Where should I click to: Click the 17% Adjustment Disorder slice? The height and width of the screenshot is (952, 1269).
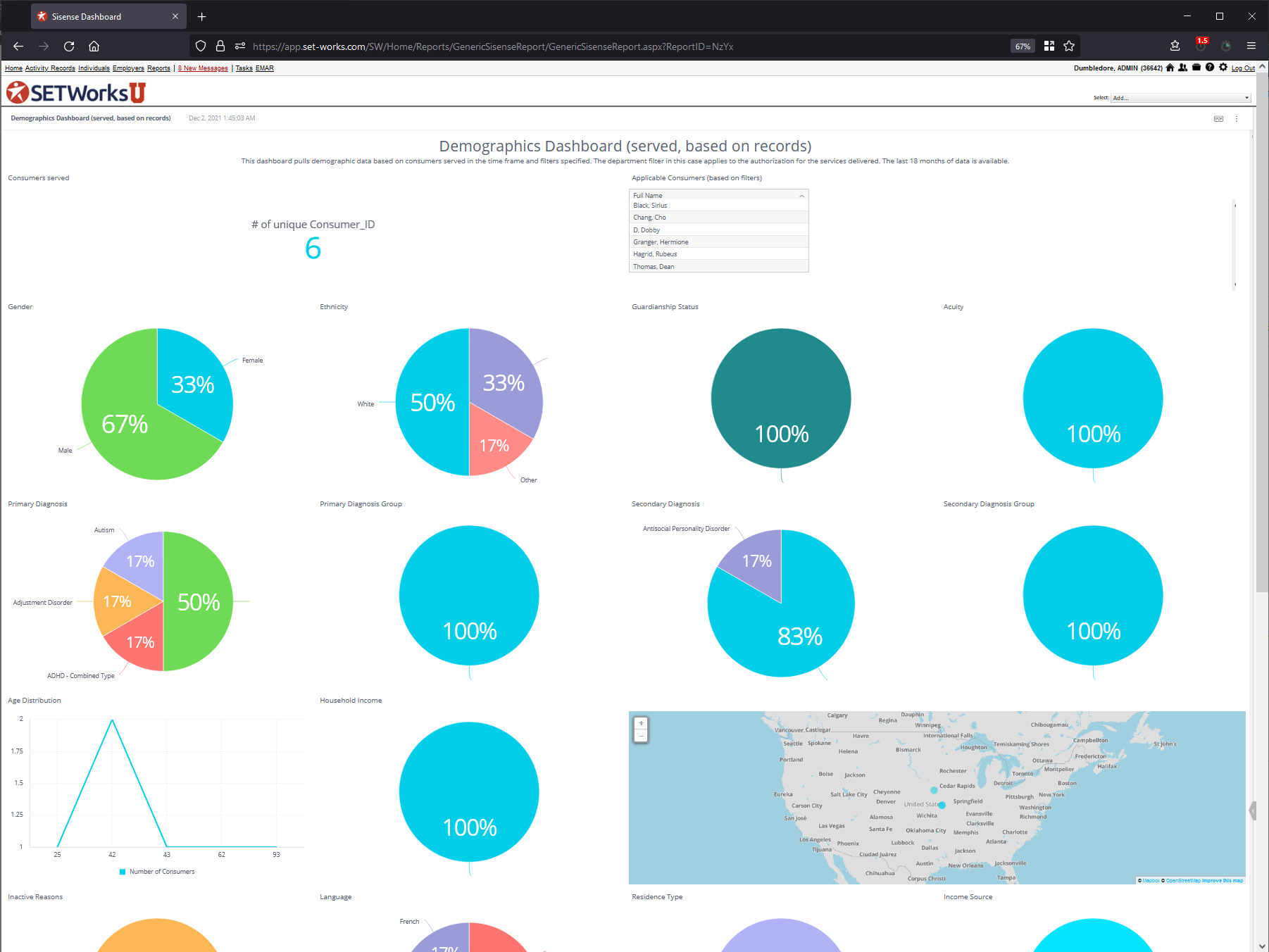[x=116, y=601]
